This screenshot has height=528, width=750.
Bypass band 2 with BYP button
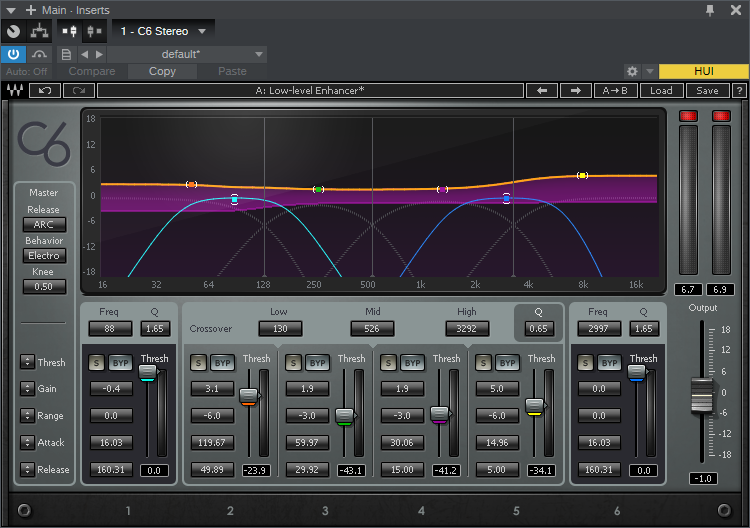tap(222, 363)
